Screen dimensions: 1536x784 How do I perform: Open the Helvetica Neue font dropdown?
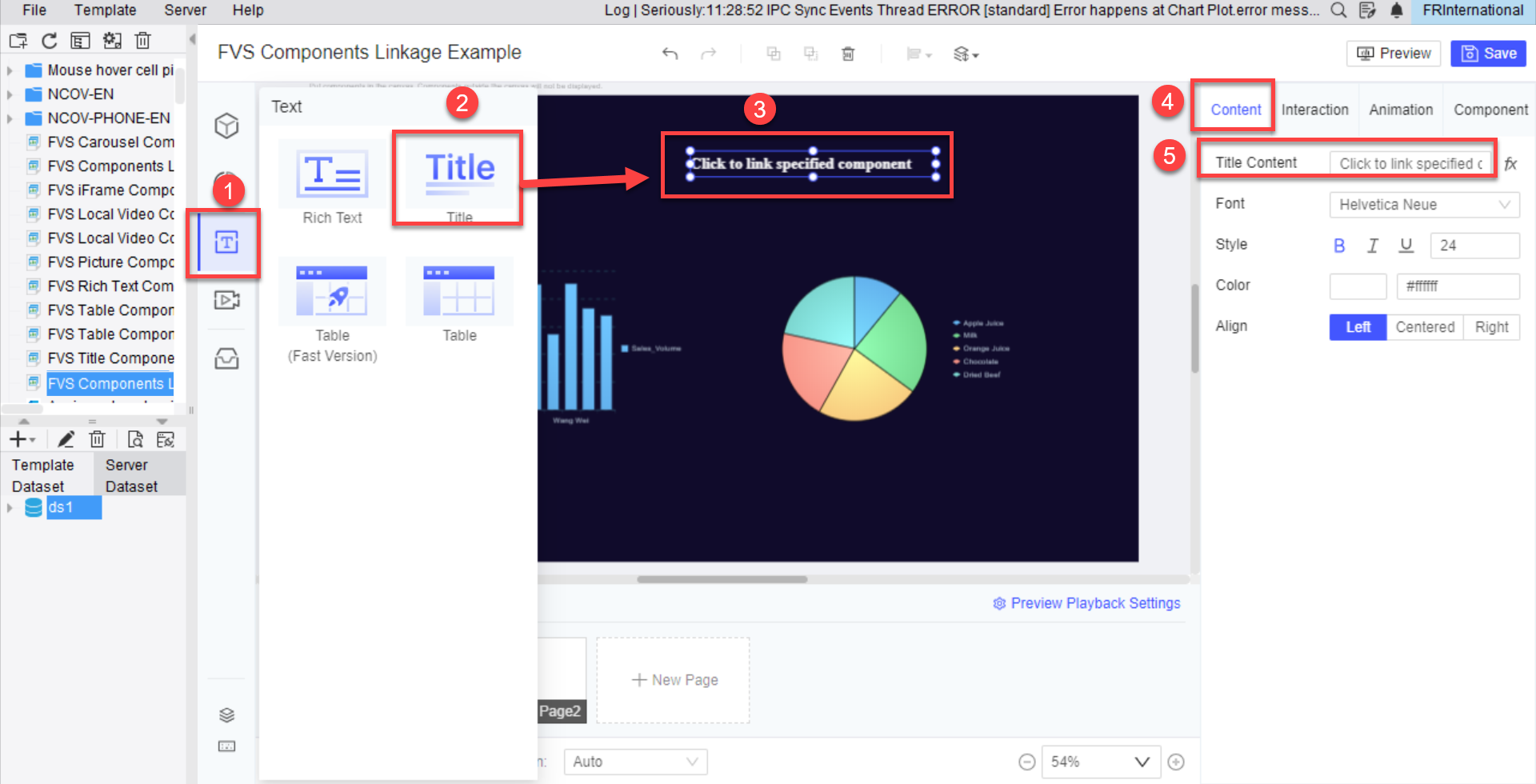click(x=1423, y=205)
